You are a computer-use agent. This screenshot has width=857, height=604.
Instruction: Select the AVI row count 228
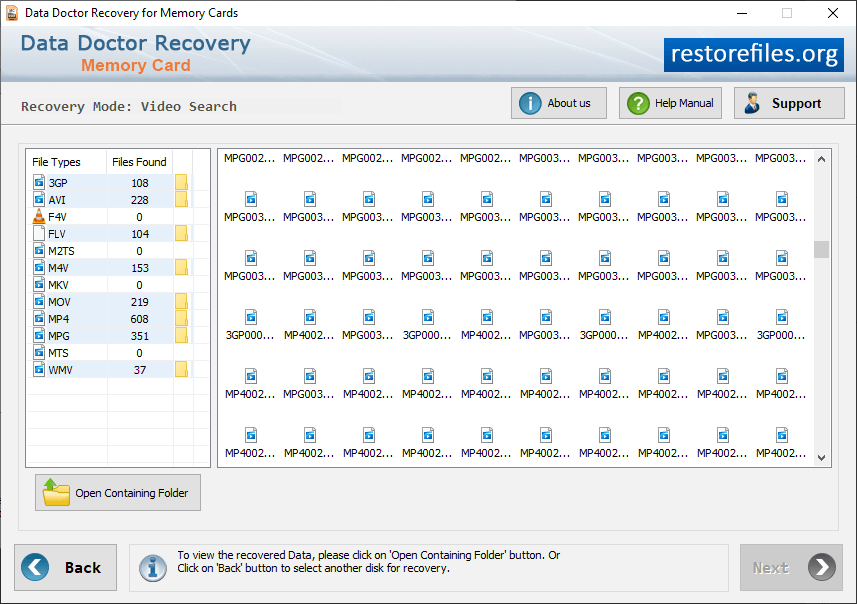pos(140,200)
